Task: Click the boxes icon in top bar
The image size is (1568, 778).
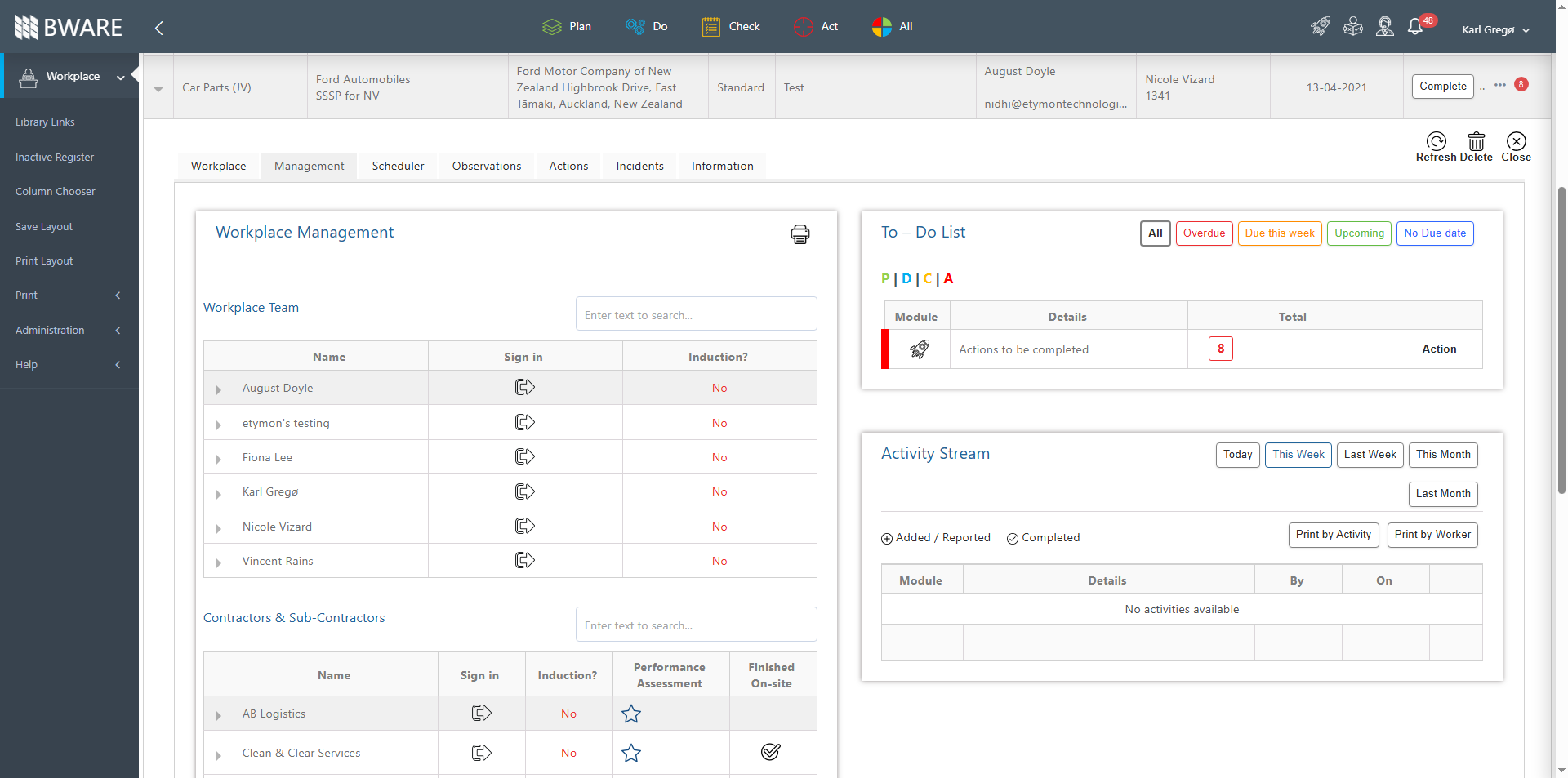Action: (x=1353, y=26)
